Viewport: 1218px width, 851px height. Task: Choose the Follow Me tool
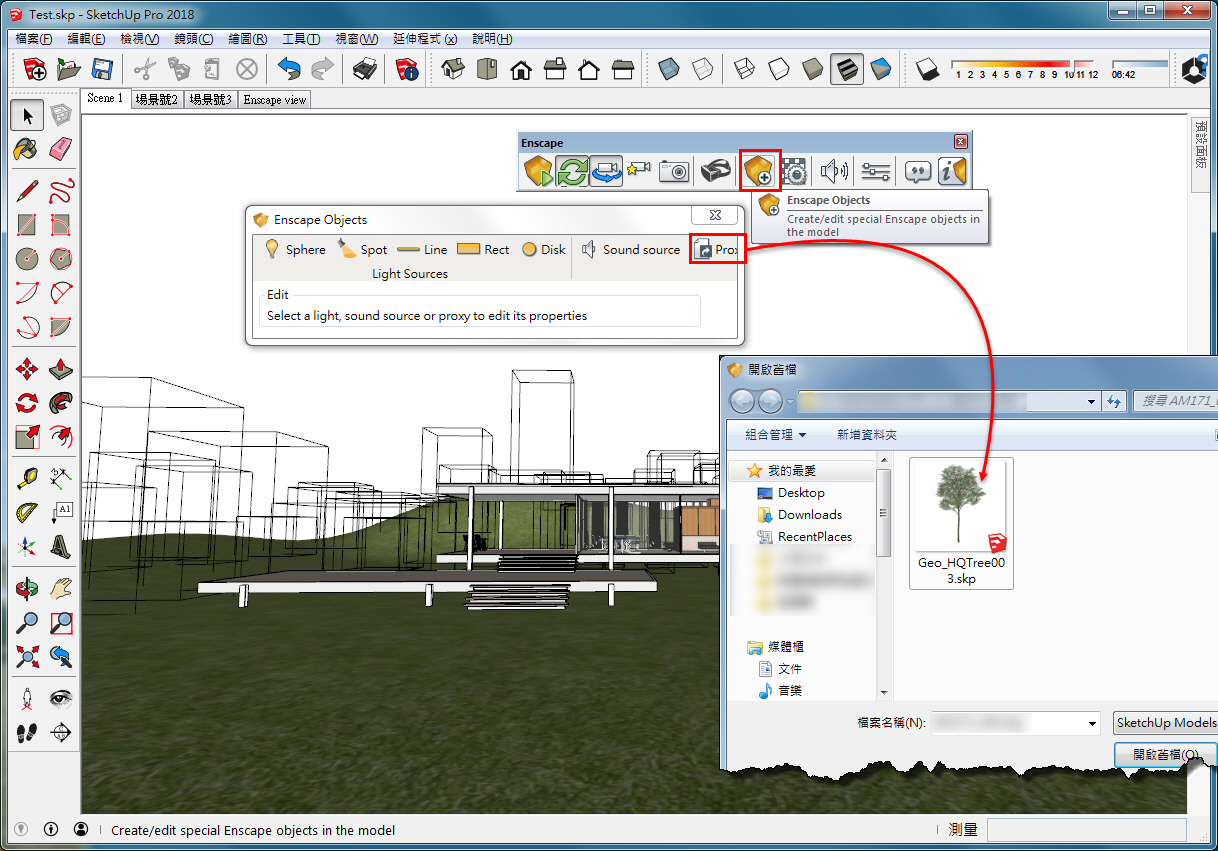[x=61, y=403]
